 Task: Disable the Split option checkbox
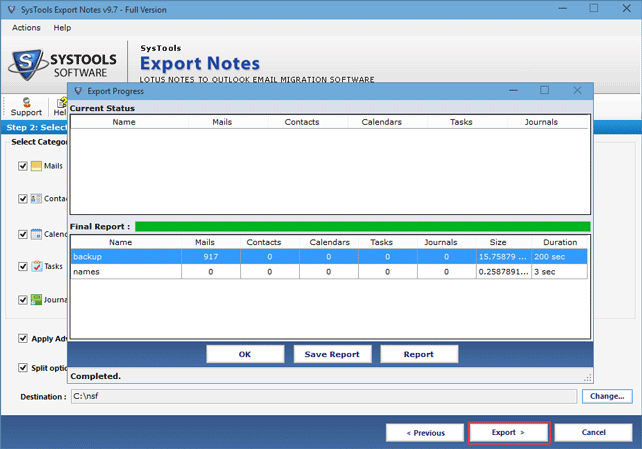pos(23,368)
